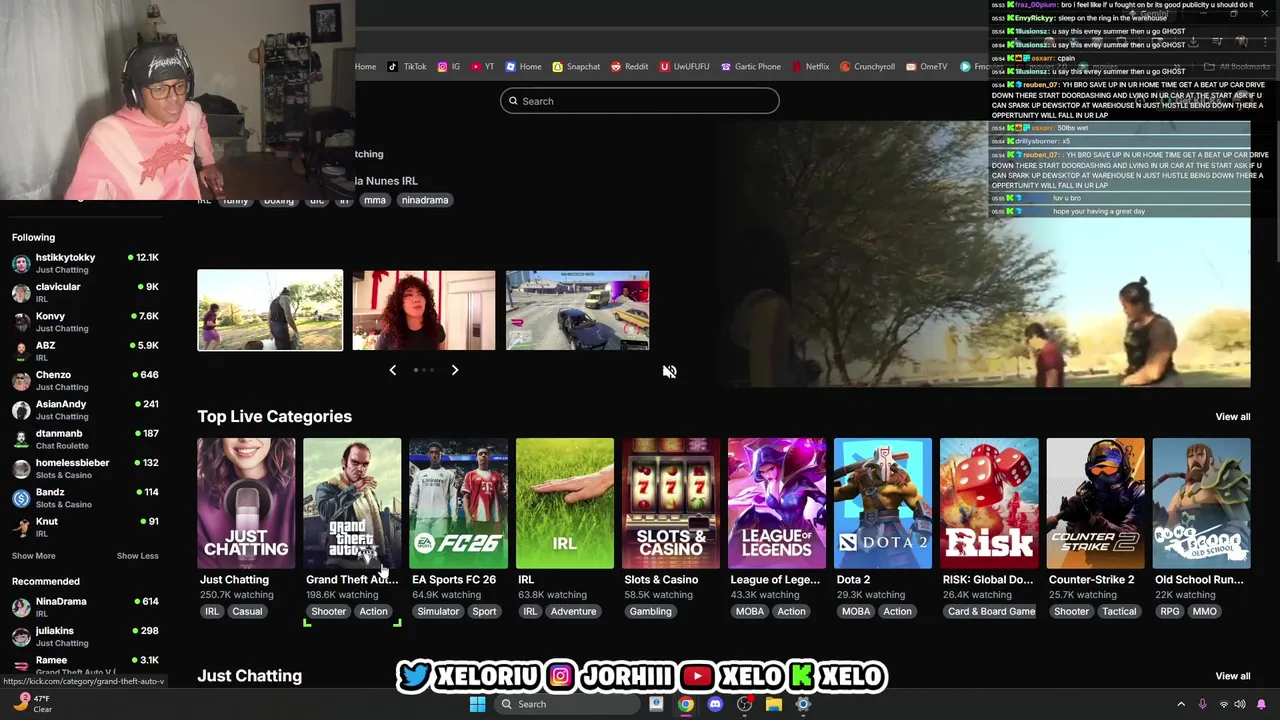
Task: Open the Reddit bookmark
Action: pyautogui.click(x=630, y=67)
